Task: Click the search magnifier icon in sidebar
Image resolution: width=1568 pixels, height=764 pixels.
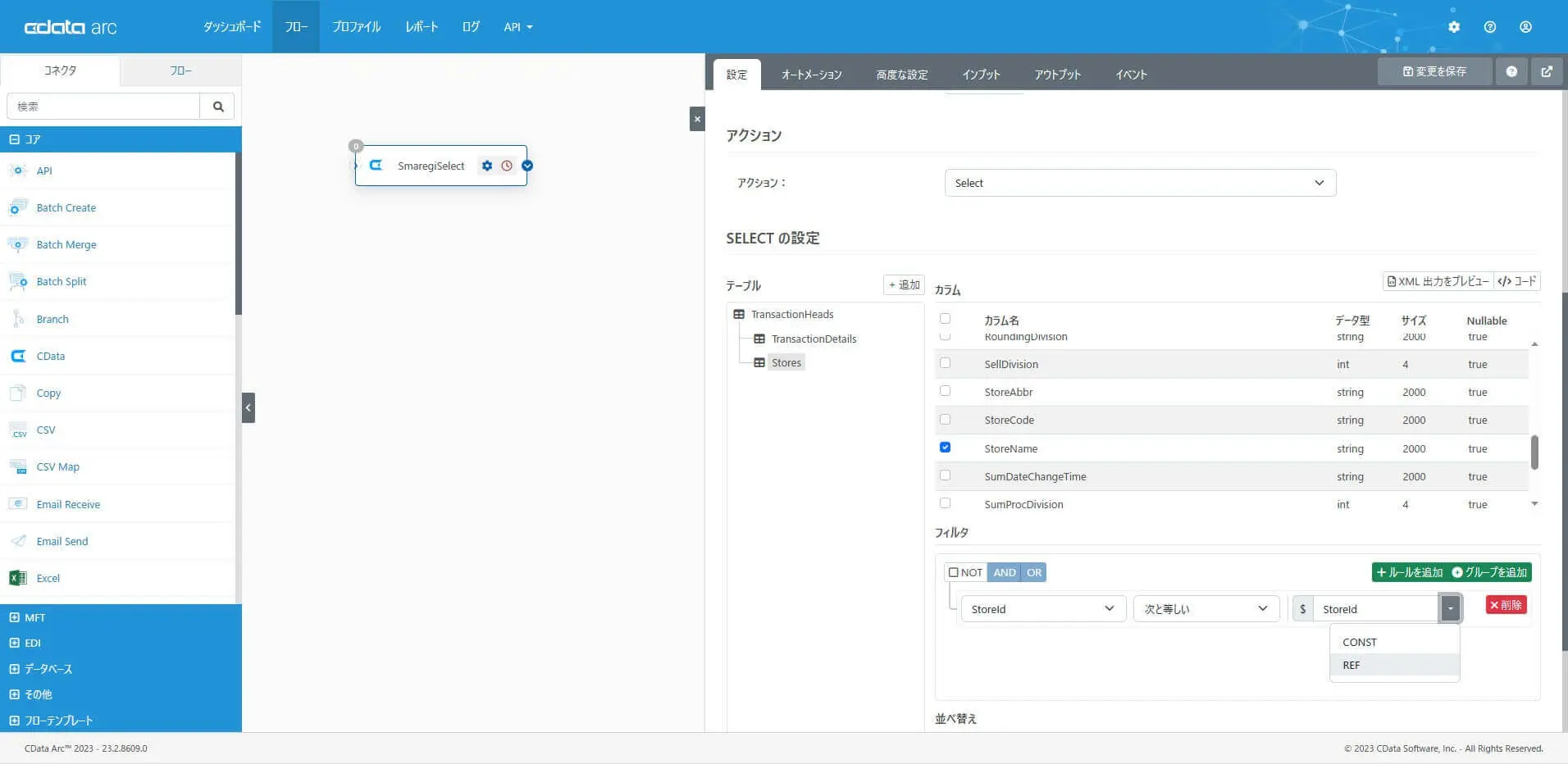Action: tap(217, 106)
